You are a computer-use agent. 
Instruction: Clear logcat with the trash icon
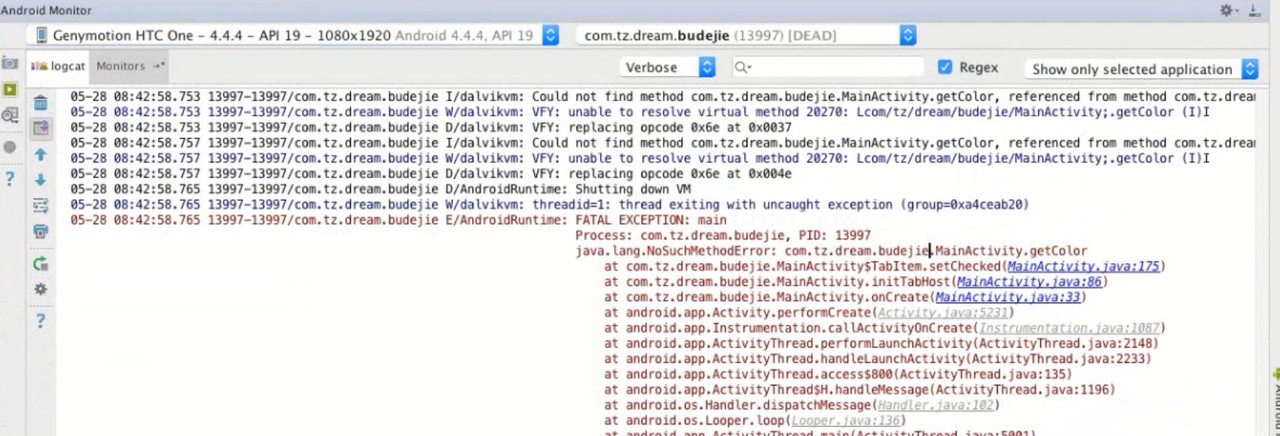40,102
